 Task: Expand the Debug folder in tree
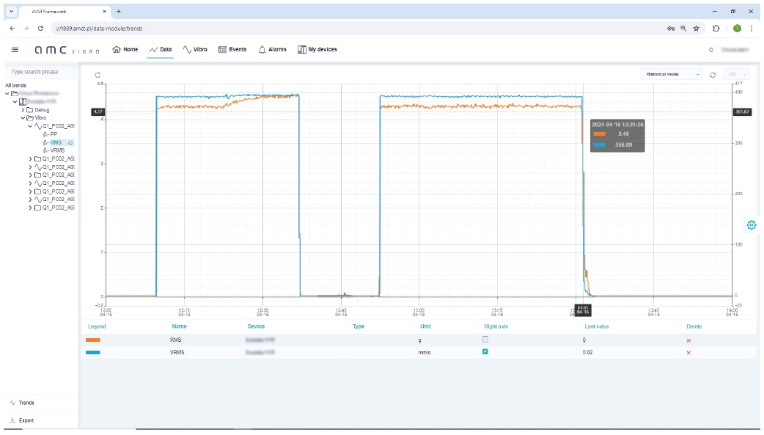(23, 109)
